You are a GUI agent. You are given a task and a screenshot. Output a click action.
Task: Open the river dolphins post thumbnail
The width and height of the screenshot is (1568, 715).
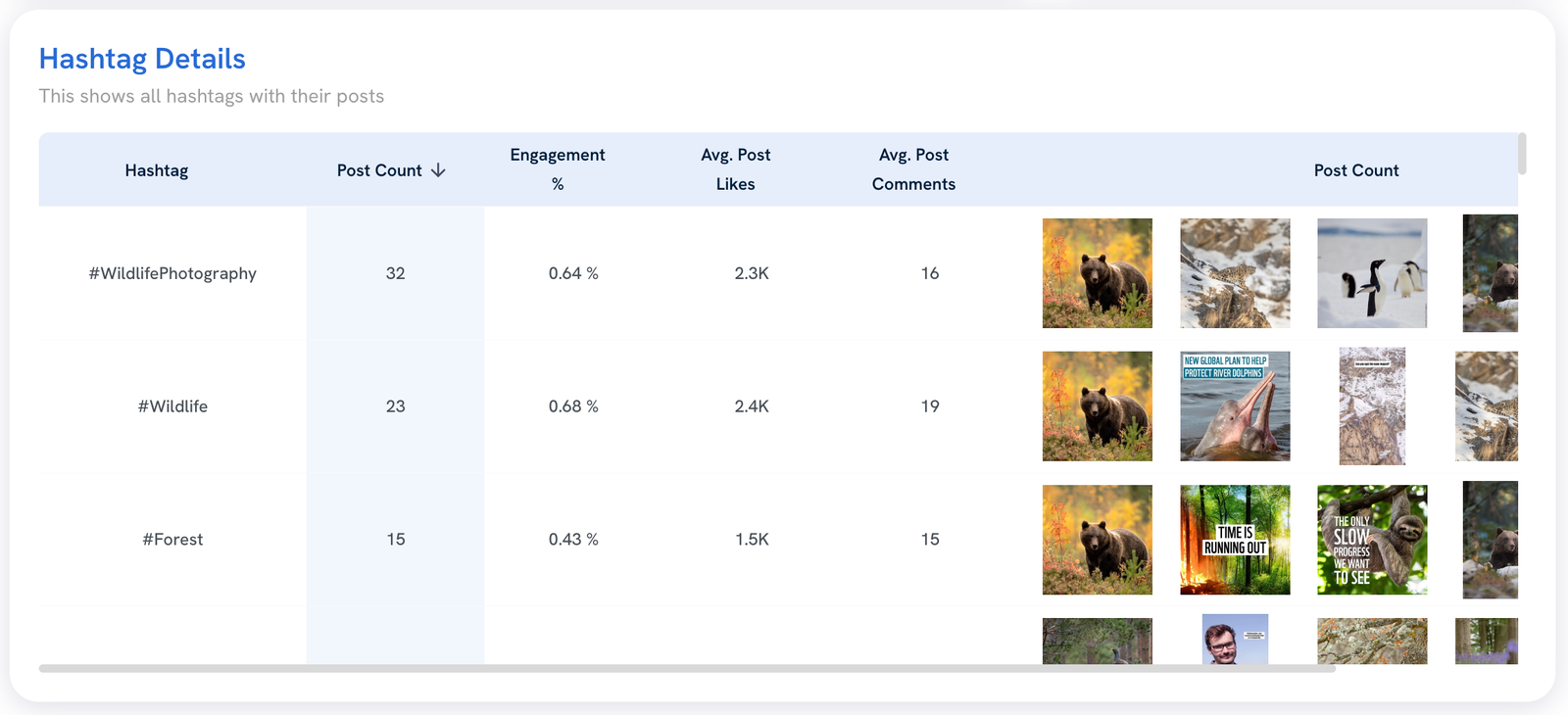pos(1235,406)
